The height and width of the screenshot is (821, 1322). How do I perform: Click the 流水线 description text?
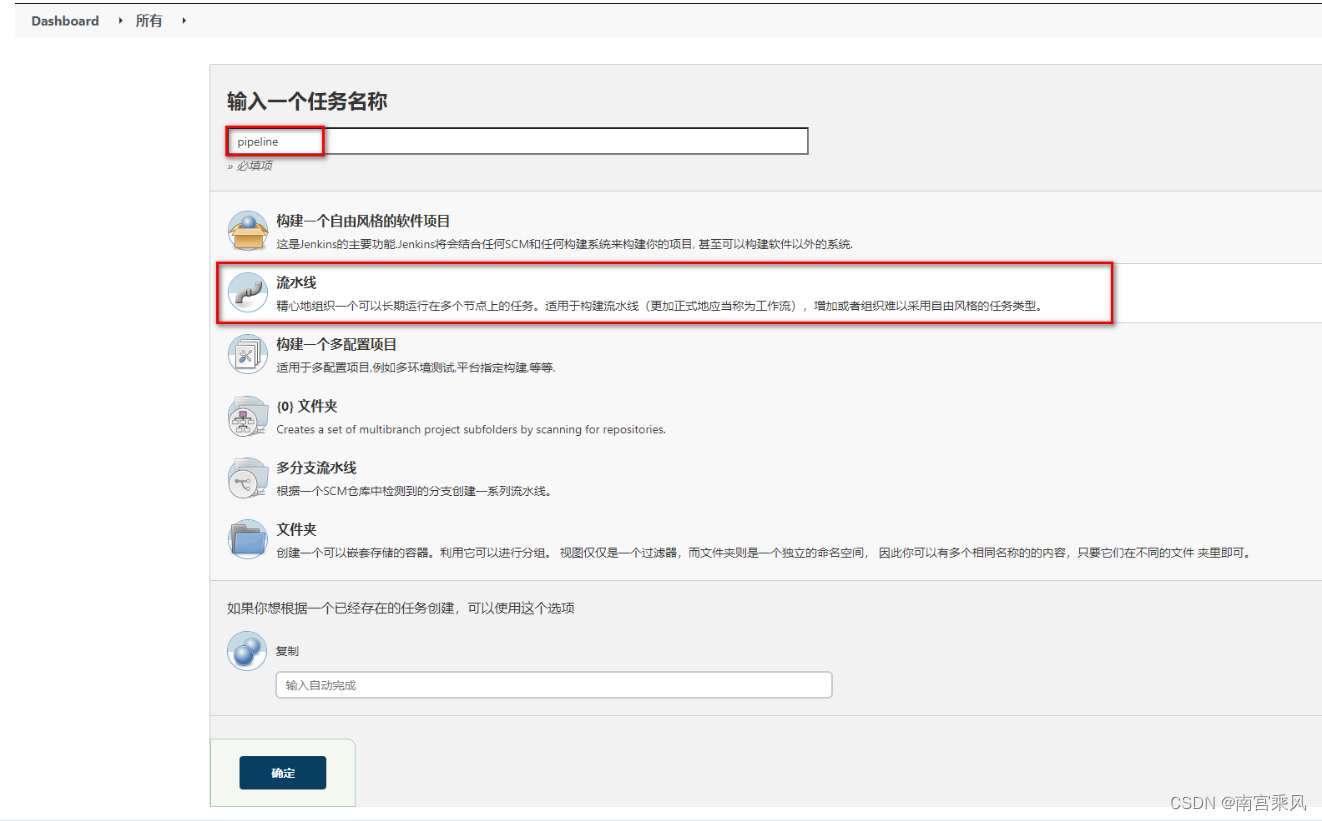point(660,306)
